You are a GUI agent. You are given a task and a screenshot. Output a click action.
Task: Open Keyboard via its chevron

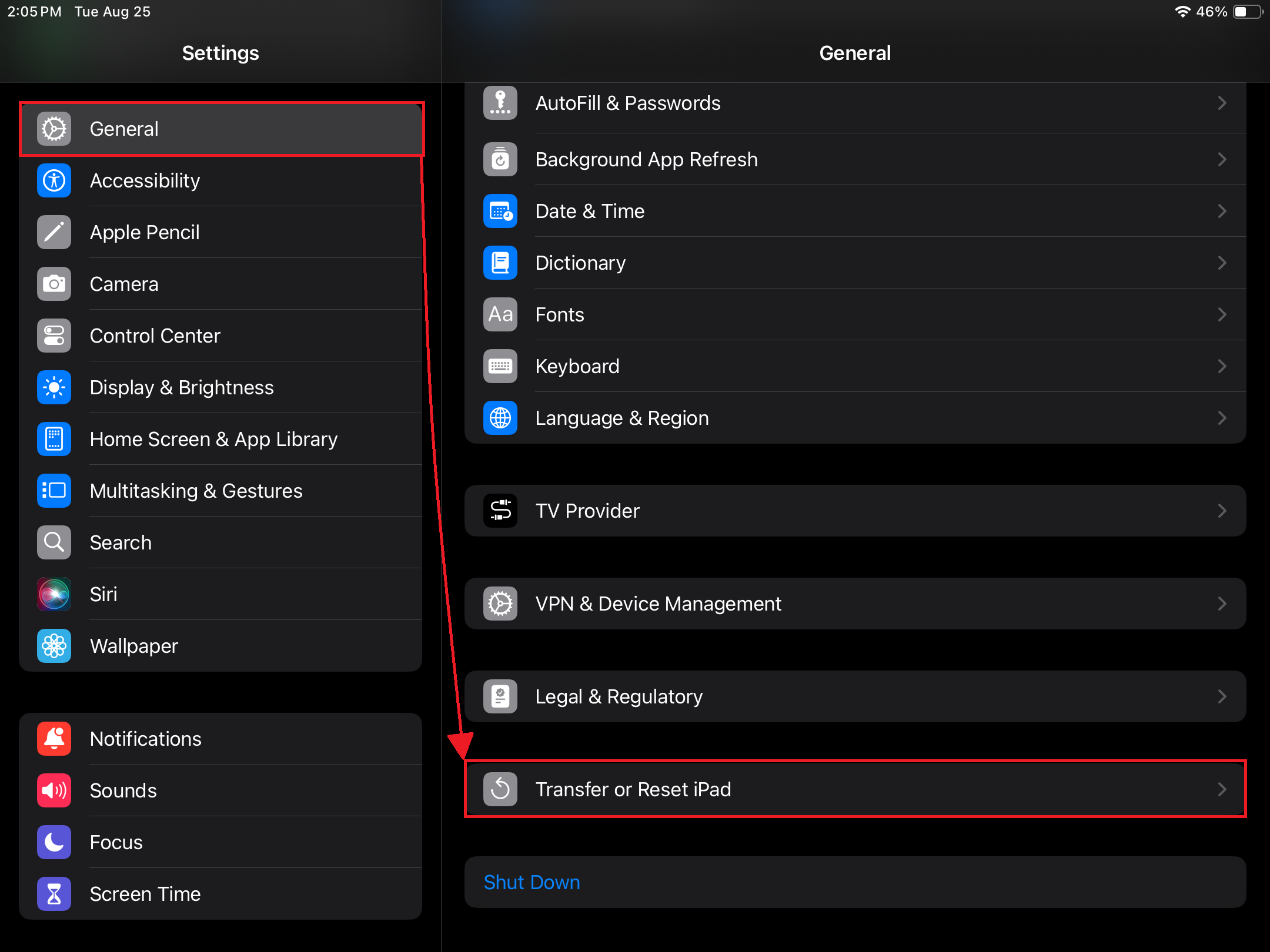click(x=1222, y=366)
